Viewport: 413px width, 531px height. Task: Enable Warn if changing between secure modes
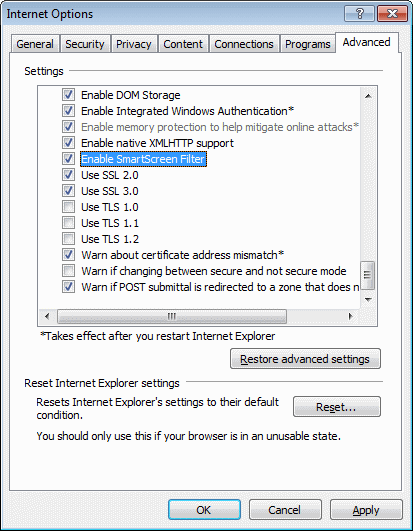(x=68, y=271)
